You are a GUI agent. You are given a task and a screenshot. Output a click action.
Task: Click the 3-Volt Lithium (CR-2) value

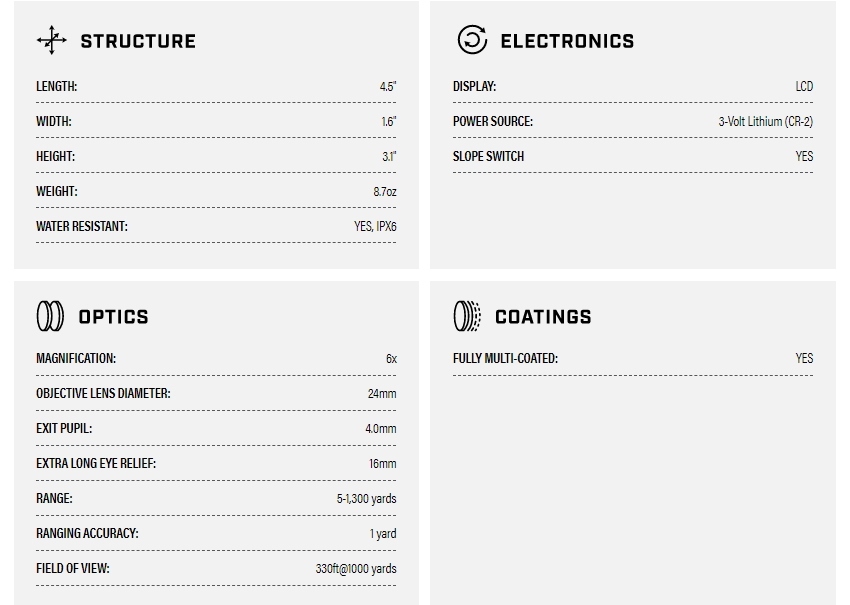tap(765, 122)
